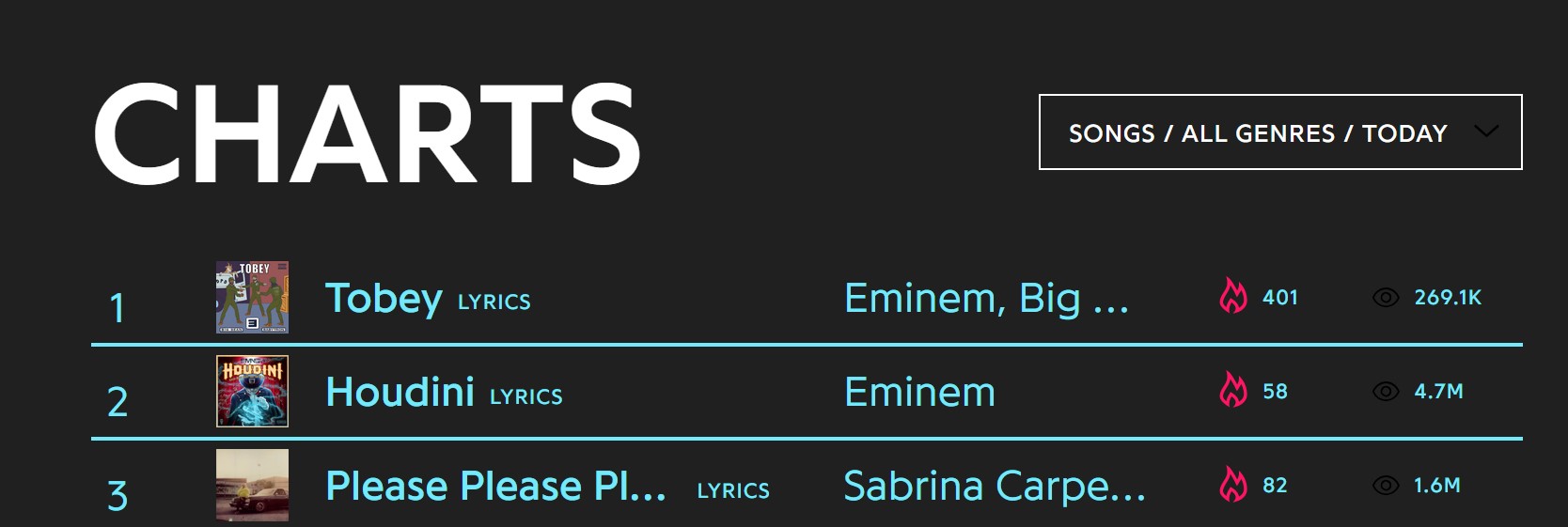Visit the Sabrina Carpe... artist link
Viewport: 1568px width, 527px height.
point(995,487)
